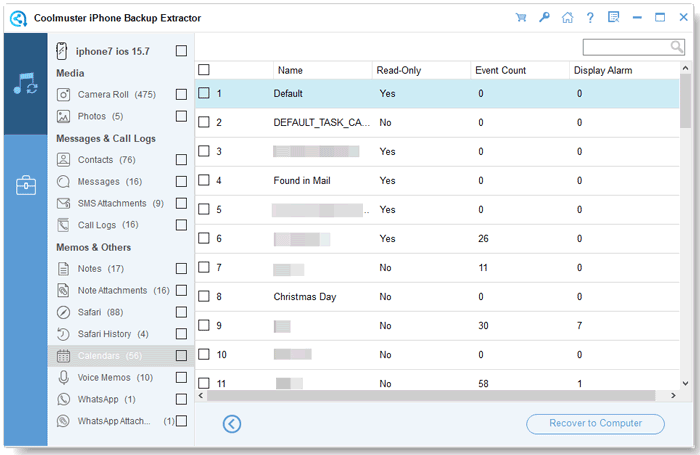Check the row 1 Default checkbox
This screenshot has width=700, height=455.
(204, 93)
